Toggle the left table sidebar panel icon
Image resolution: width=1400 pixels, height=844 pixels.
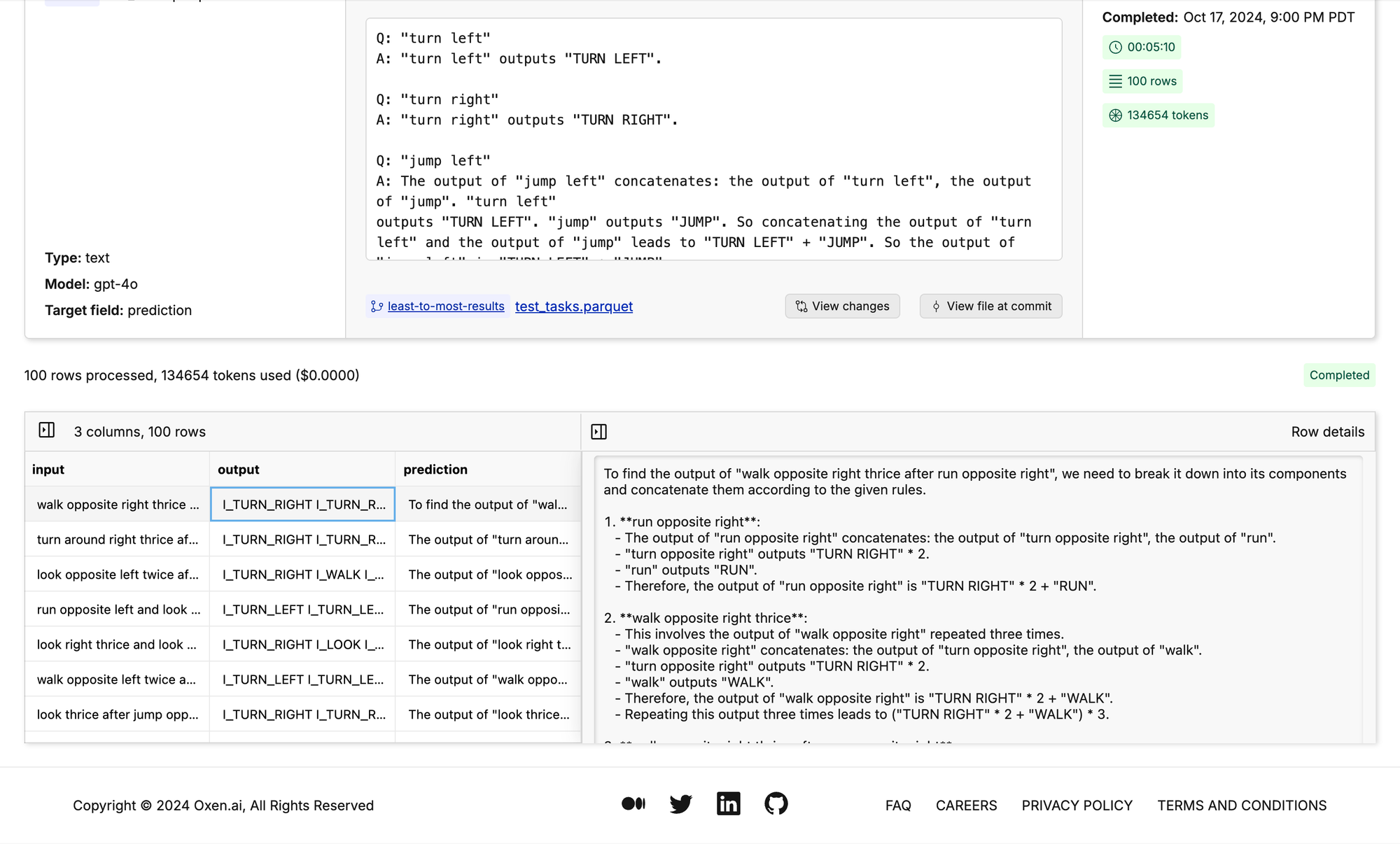pyautogui.click(x=47, y=430)
